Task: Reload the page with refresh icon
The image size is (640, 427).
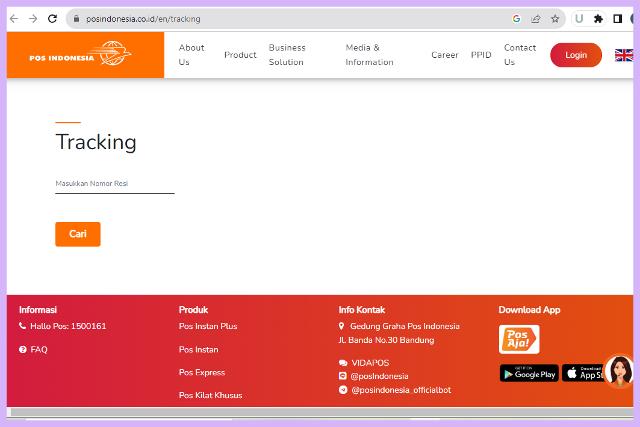Action: pos(52,19)
